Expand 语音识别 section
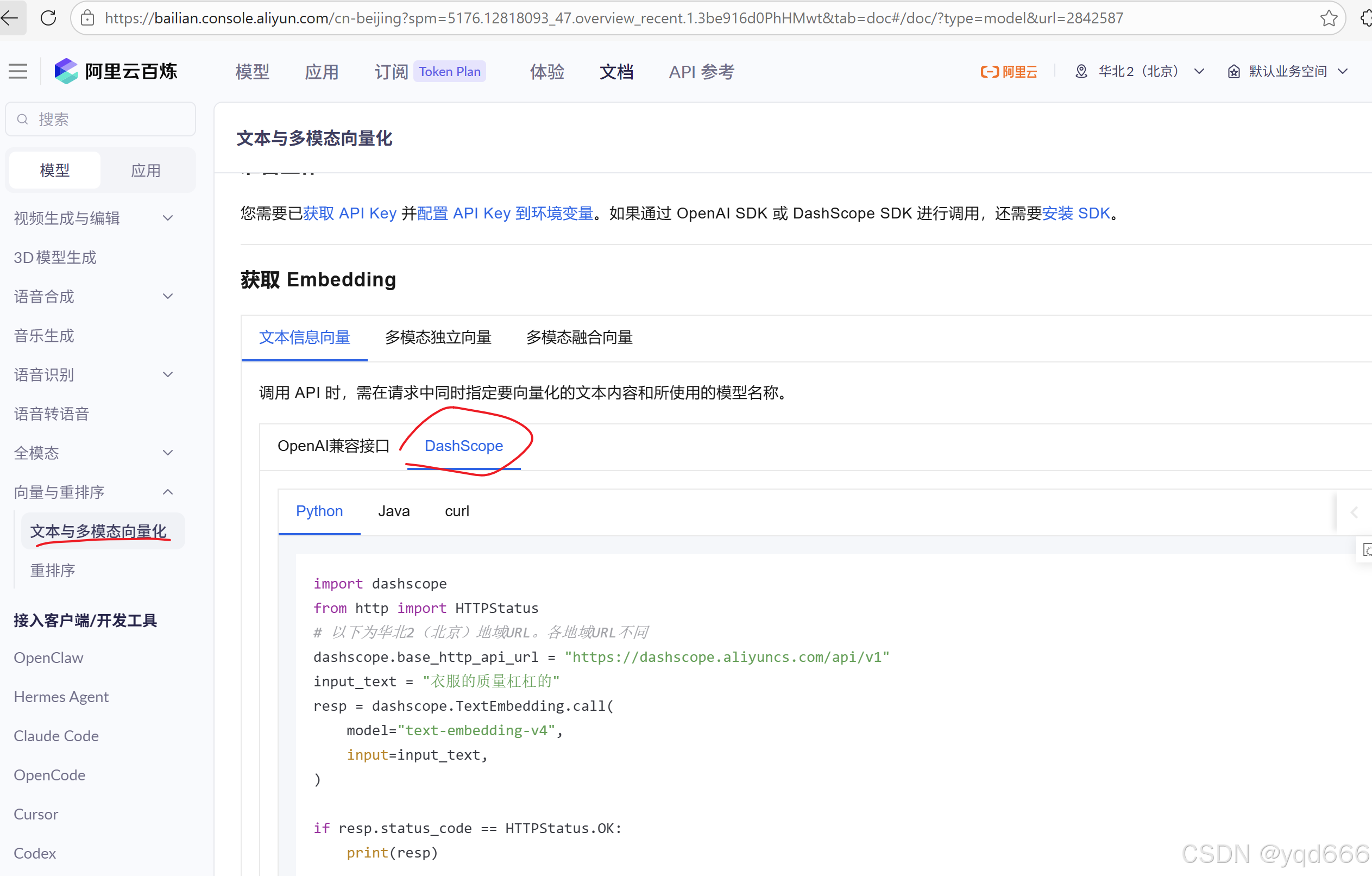 (x=167, y=374)
